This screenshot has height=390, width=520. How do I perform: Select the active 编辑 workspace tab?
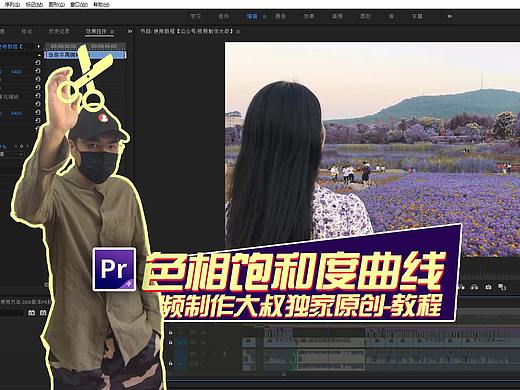(x=252, y=16)
